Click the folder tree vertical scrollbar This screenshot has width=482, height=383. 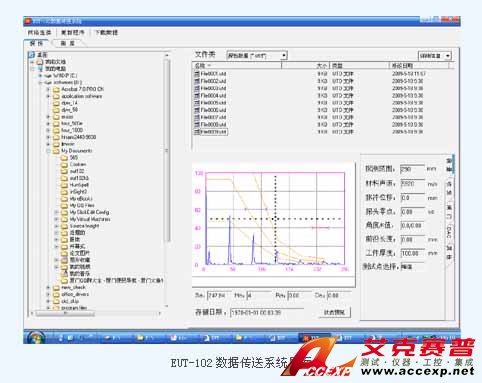point(167,180)
